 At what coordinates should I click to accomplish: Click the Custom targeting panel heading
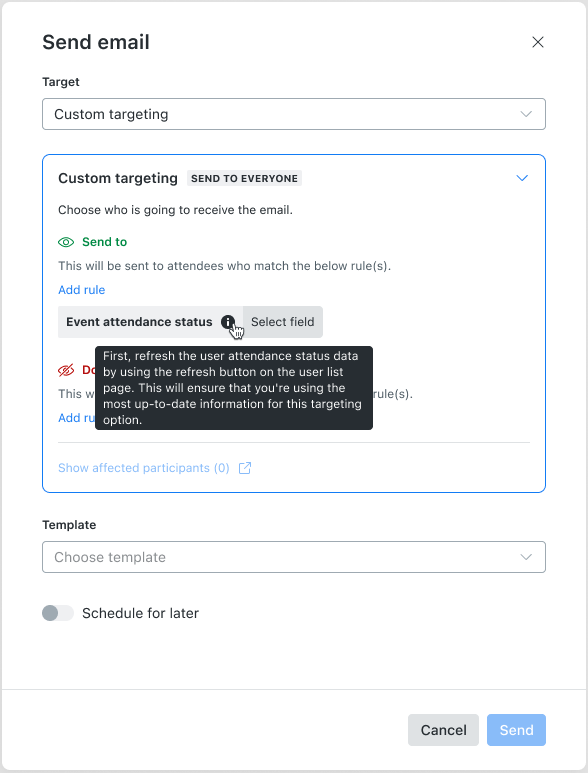118,178
